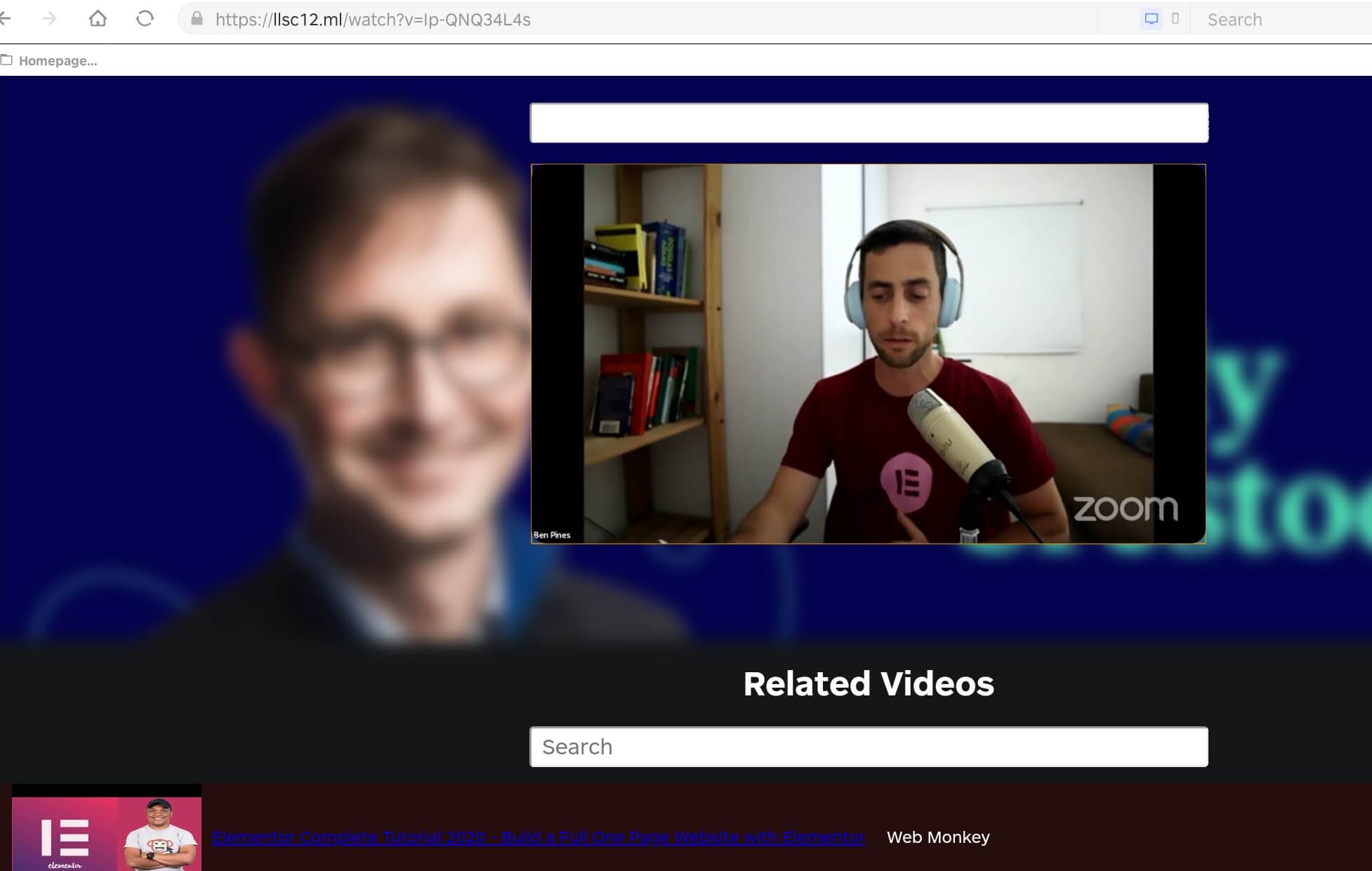Click the empty white field above video
Viewport: 1372px width, 871px height.
click(869, 123)
